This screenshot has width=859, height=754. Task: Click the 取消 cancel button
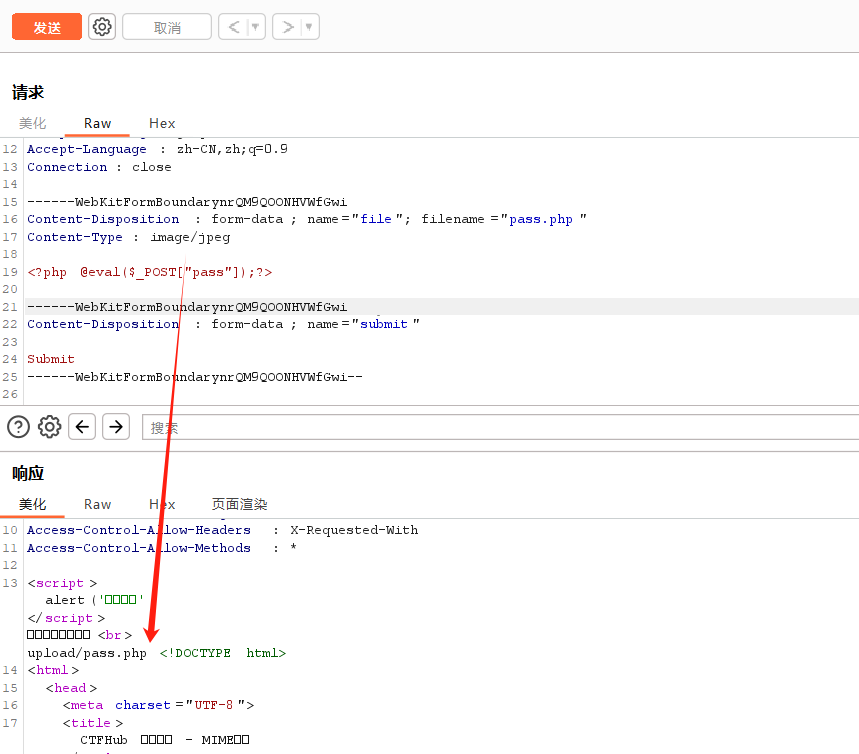point(167,27)
